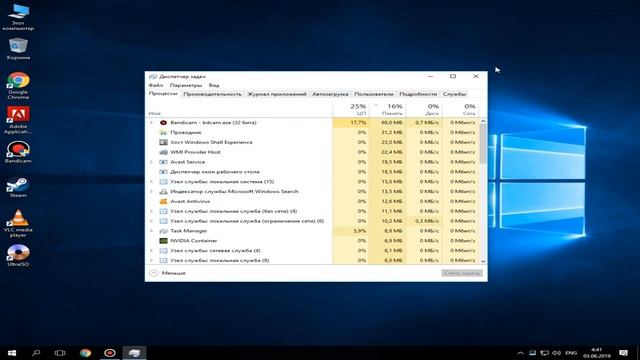Show hidden tray icons chevron
This screenshot has height=360, width=640.
click(x=520, y=353)
